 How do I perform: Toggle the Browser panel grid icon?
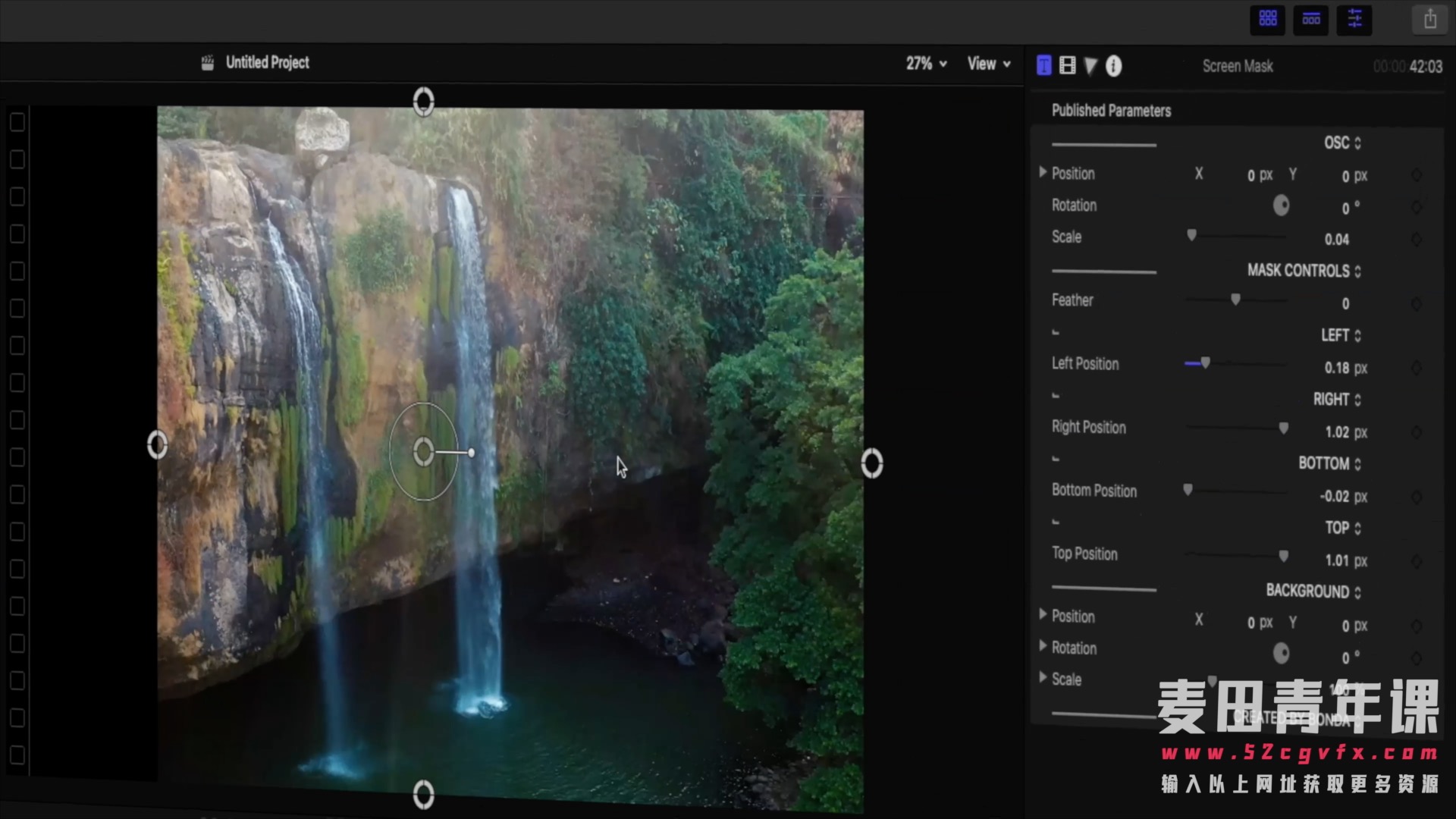(1268, 20)
